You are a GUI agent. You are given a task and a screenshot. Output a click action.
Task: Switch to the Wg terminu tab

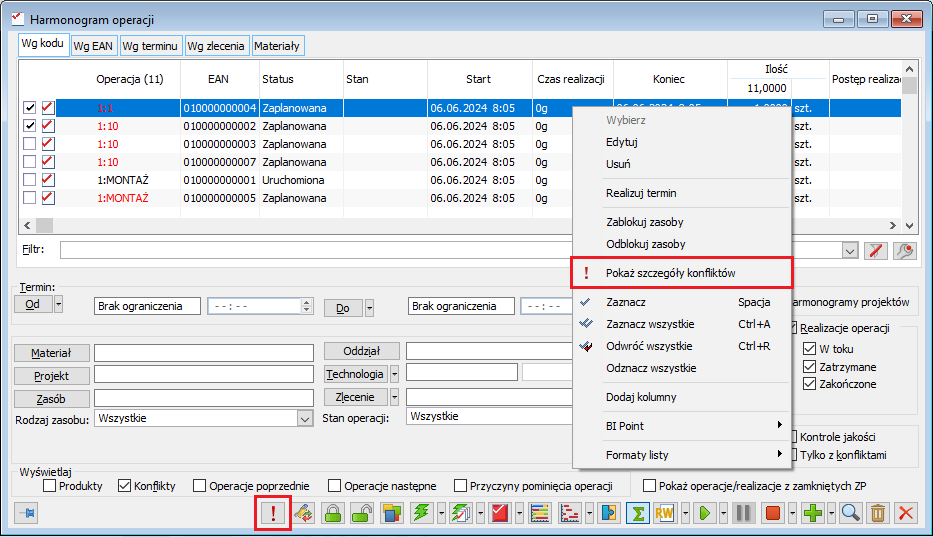tap(150, 46)
